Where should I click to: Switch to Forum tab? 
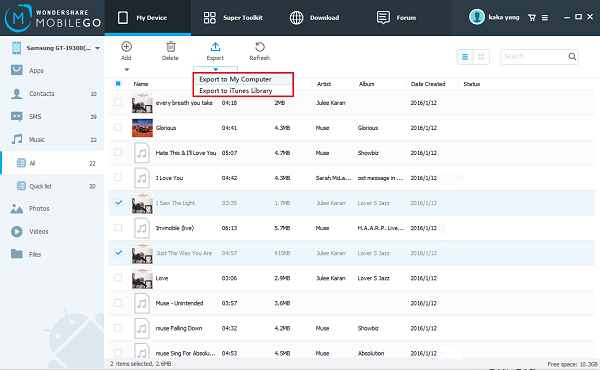point(407,18)
